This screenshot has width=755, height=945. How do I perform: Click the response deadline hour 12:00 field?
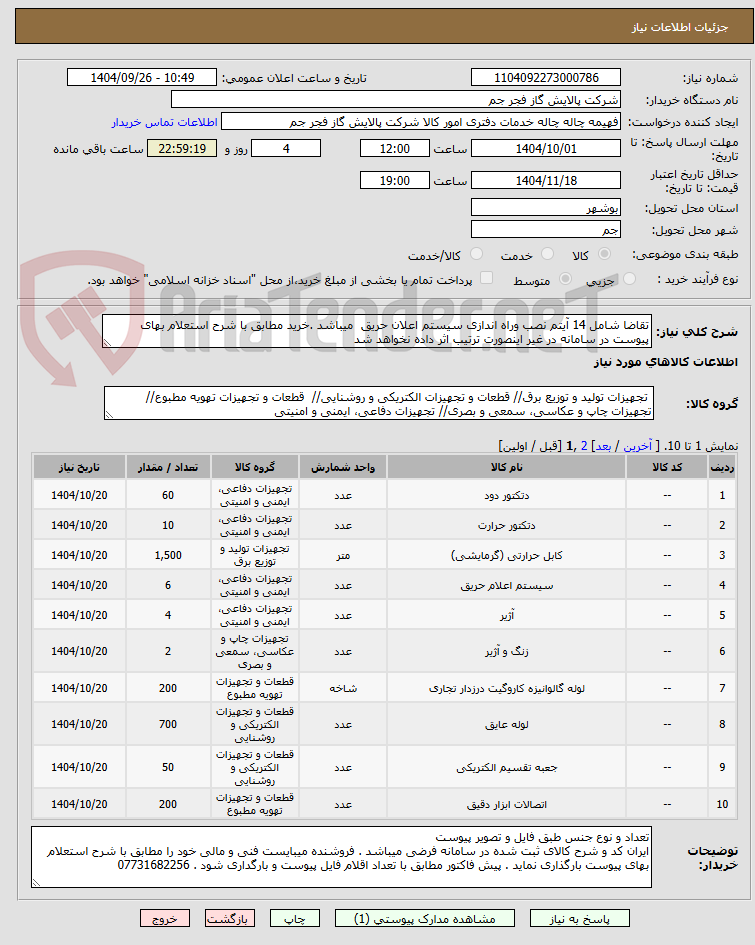[395, 149]
